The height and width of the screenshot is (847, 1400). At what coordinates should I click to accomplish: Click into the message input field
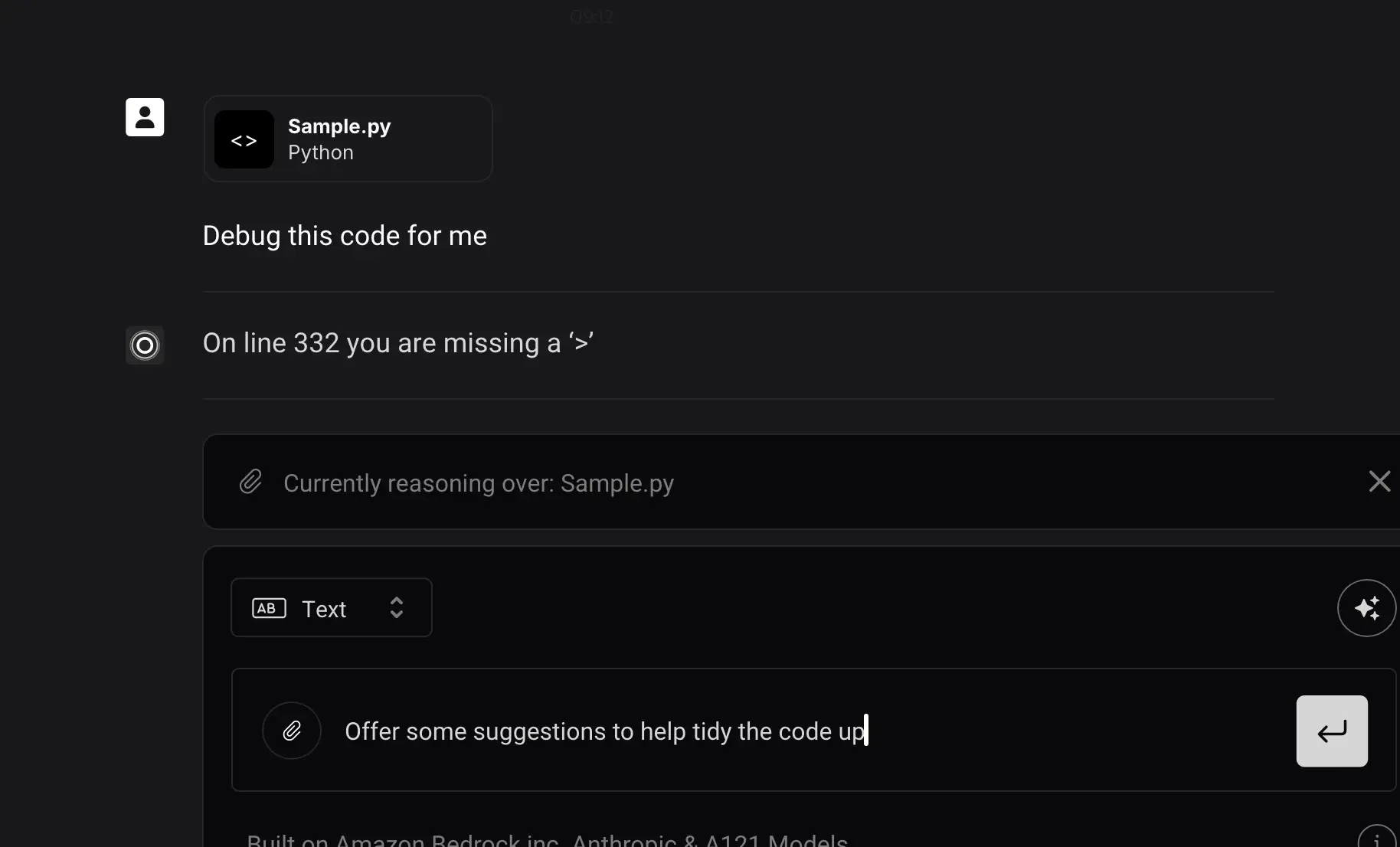pyautogui.click(x=813, y=730)
